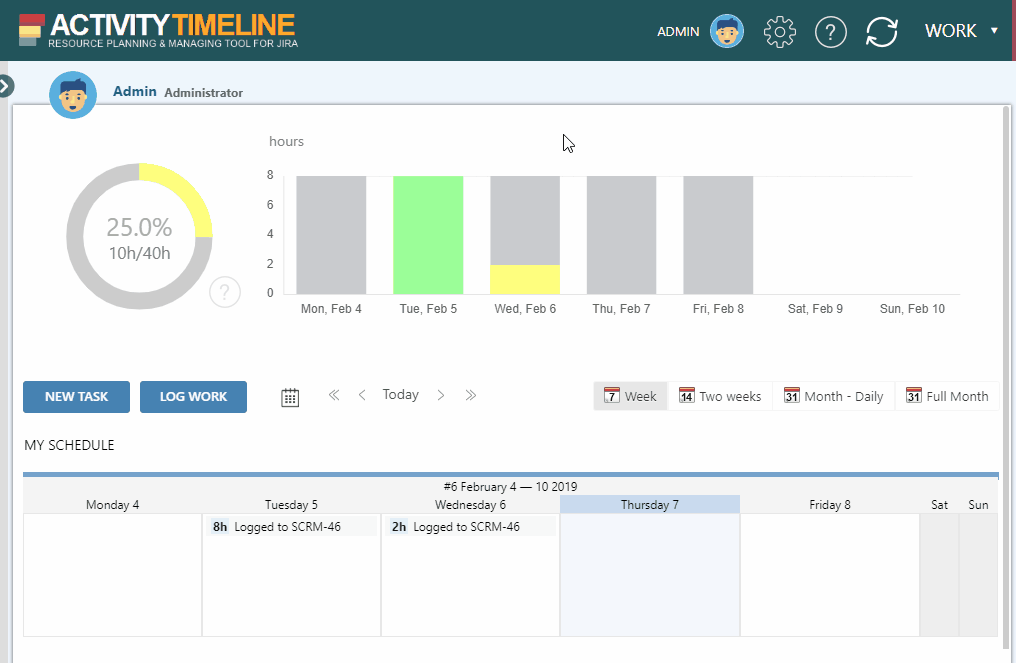Jump back several weeks with double-left arrow
The height and width of the screenshot is (663, 1016).
[334, 396]
